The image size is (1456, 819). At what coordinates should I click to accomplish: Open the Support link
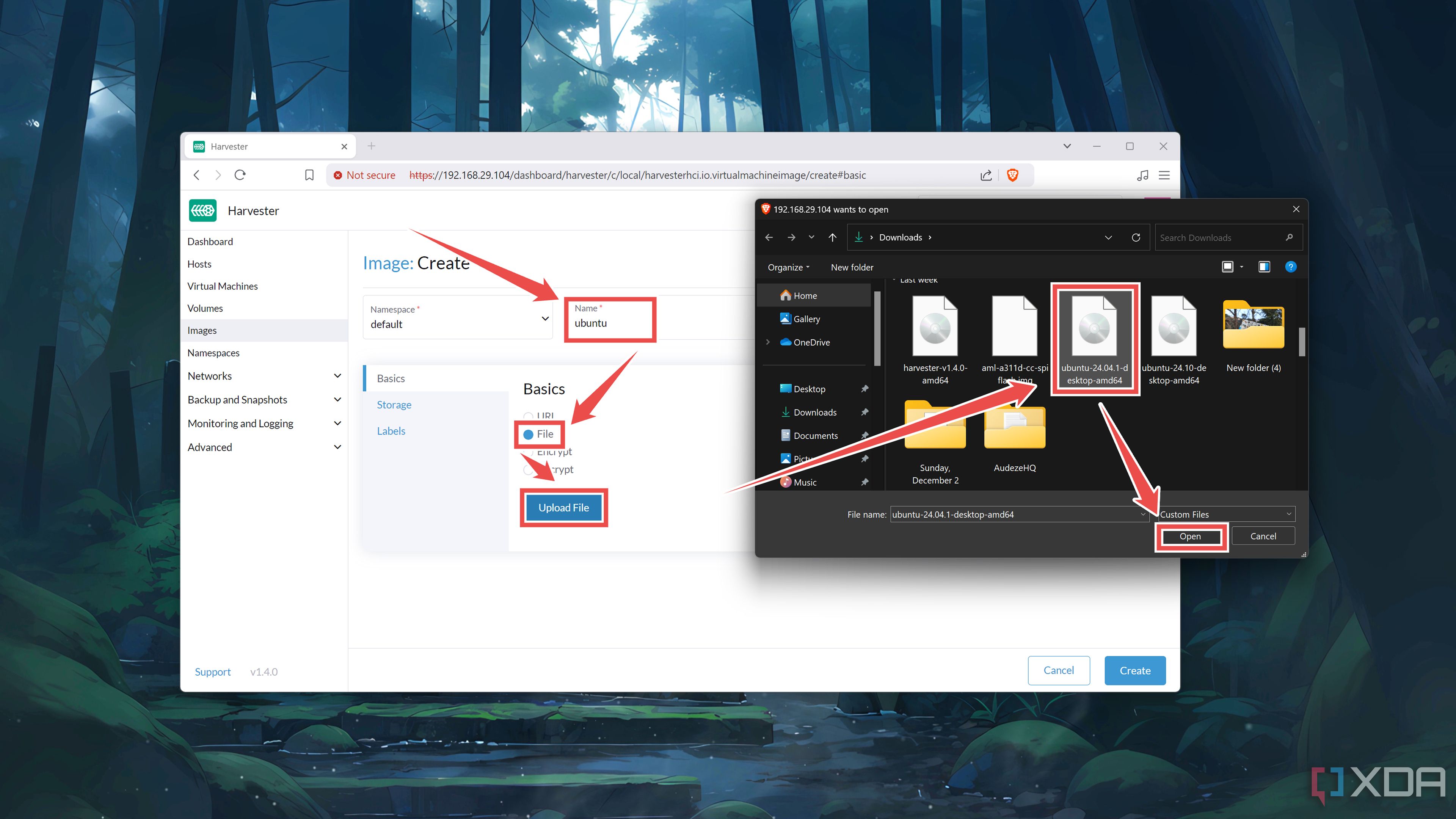(x=212, y=672)
